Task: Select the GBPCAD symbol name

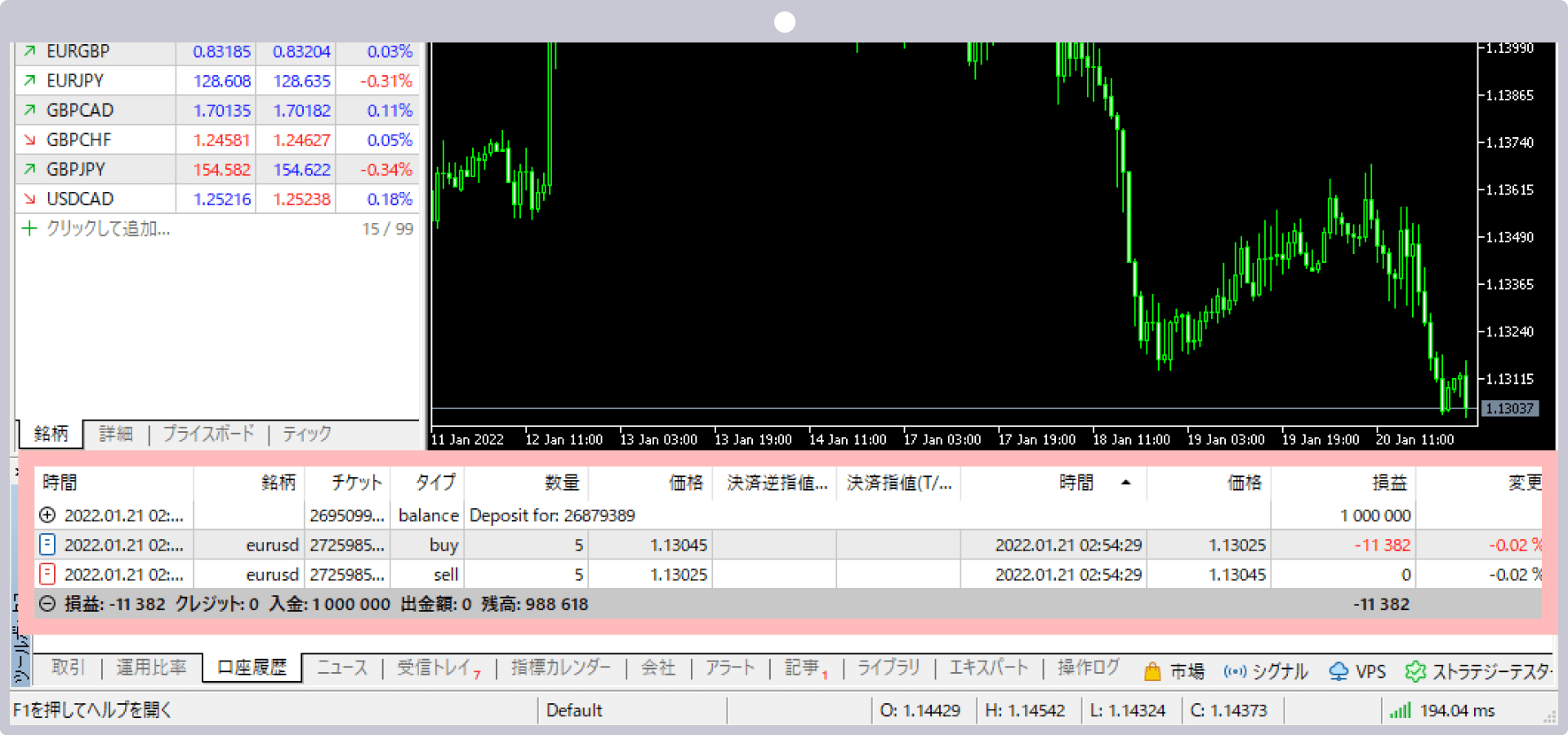Action: click(80, 110)
